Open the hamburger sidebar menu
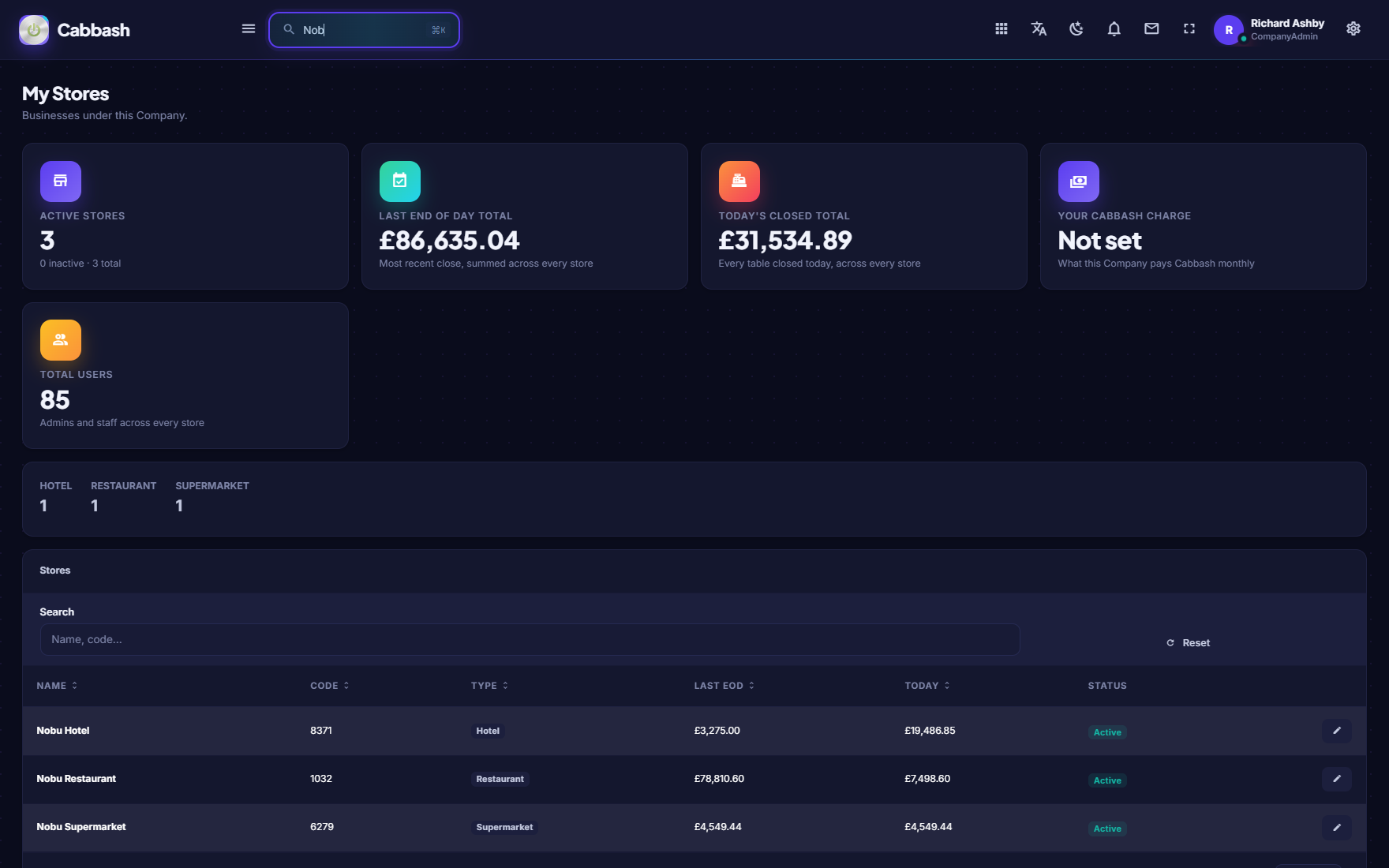Viewport: 1389px width, 868px height. tap(248, 29)
